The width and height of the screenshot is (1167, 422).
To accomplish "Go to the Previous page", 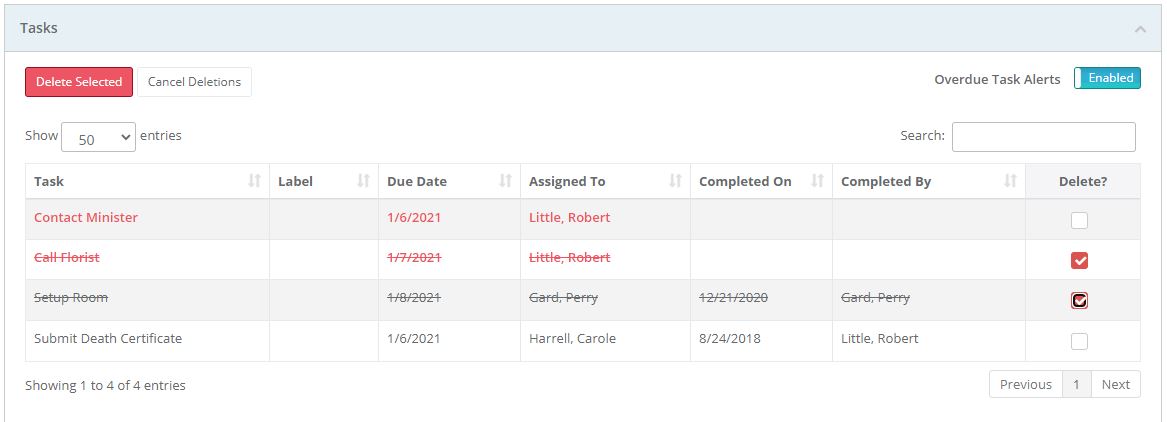I will point(1025,385).
